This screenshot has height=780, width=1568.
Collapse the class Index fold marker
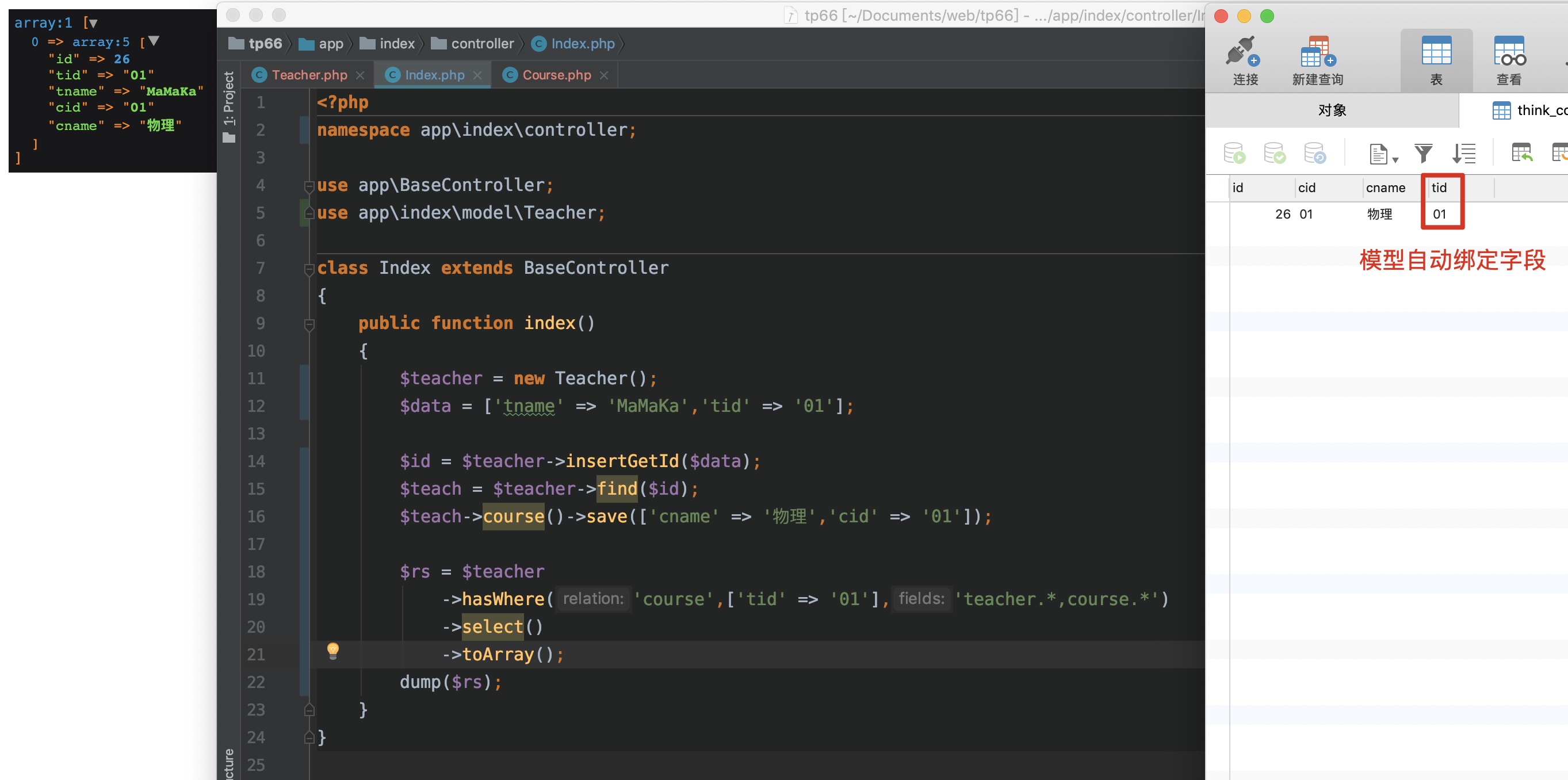click(309, 269)
